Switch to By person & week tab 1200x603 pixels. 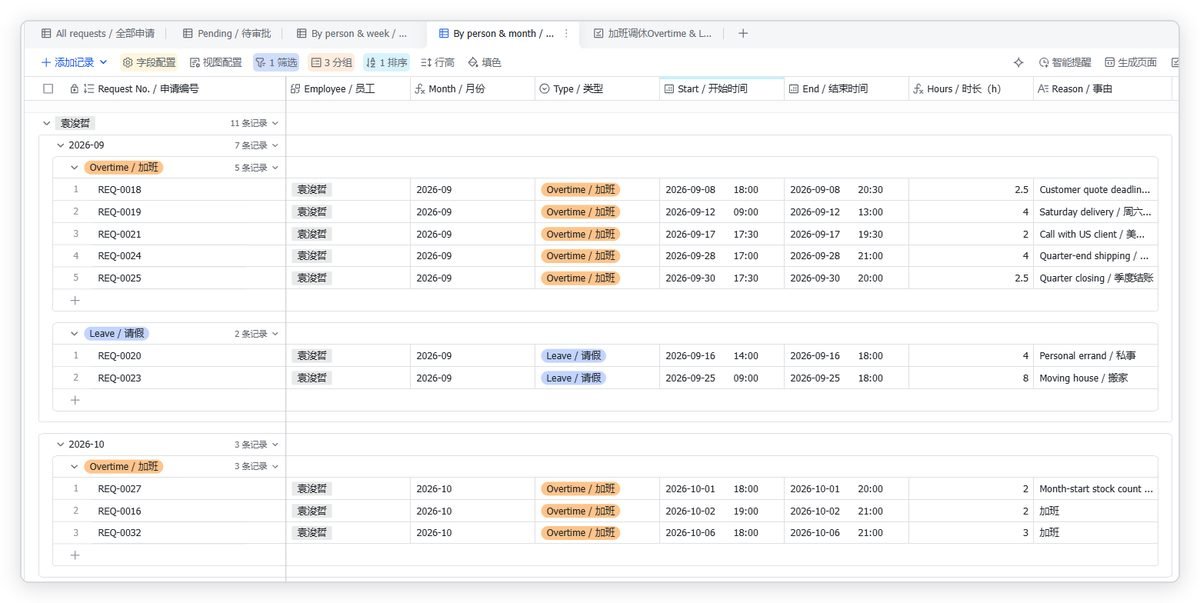(351, 33)
